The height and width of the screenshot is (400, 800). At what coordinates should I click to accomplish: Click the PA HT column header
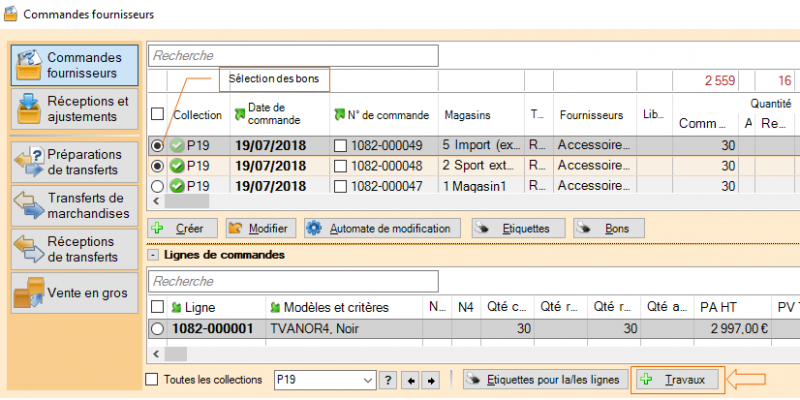pos(732,307)
